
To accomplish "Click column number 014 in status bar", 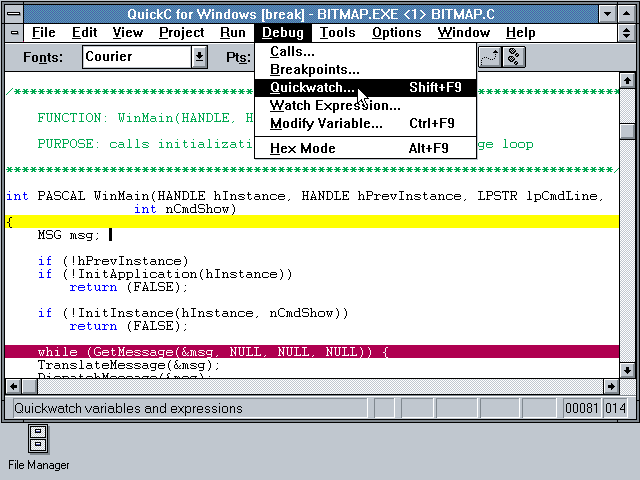I will [x=615, y=408].
